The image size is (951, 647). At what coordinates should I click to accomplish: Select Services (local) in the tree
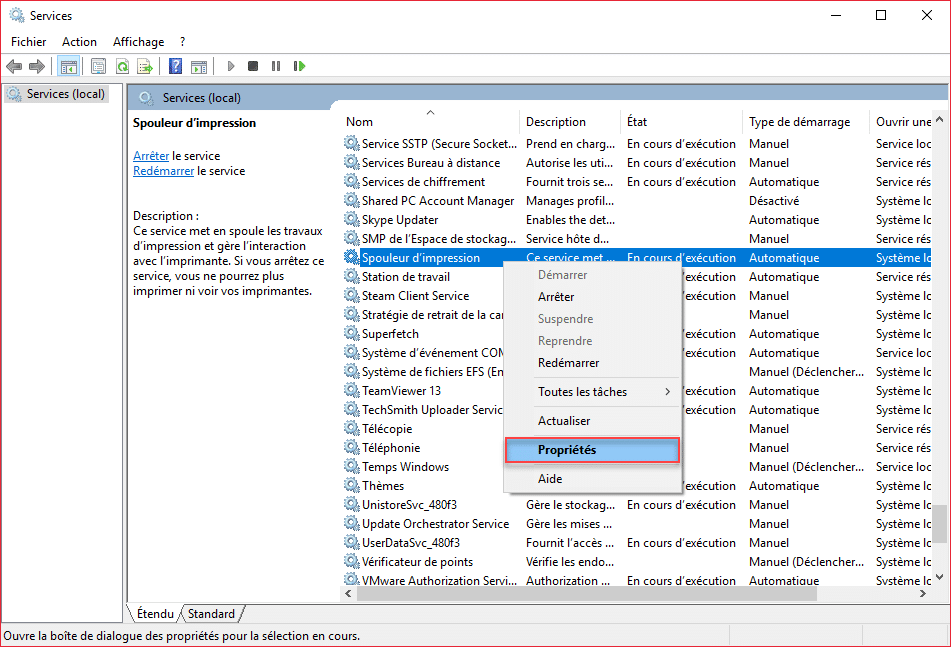click(x=57, y=94)
